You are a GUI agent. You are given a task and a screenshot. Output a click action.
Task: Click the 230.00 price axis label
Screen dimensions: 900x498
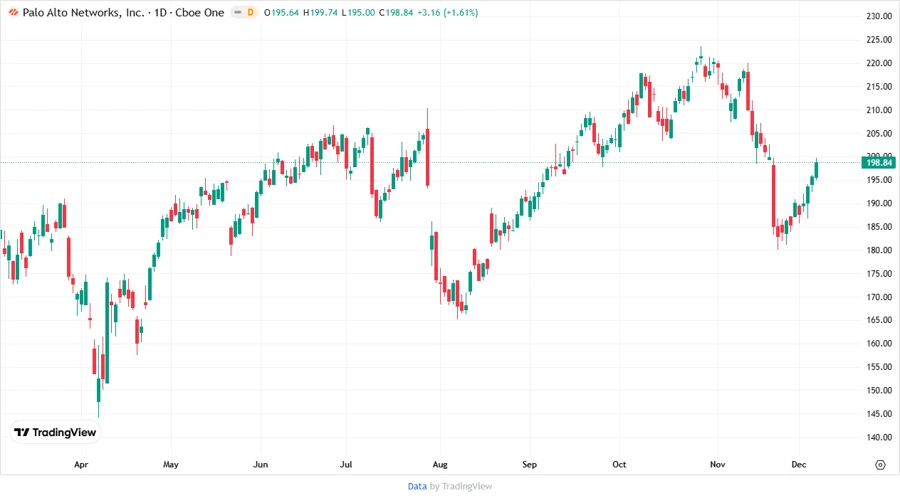pos(879,17)
